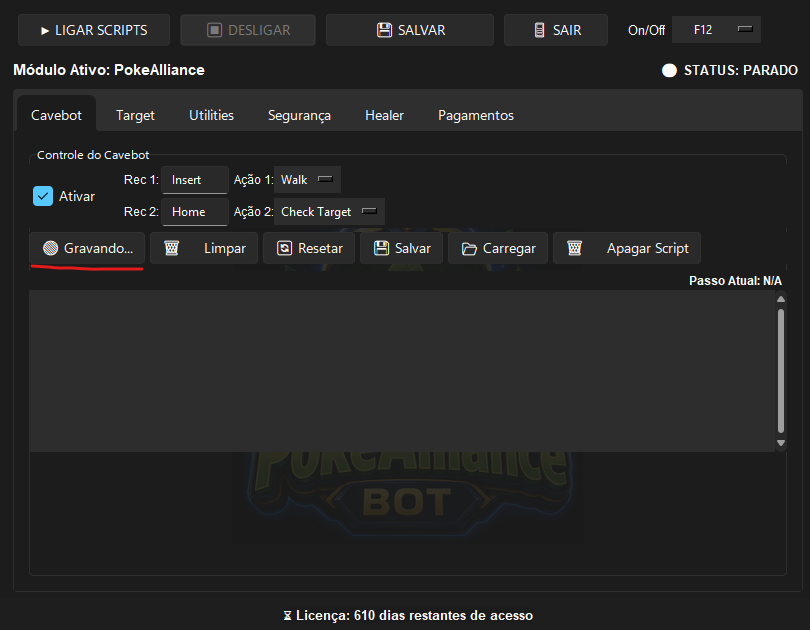The width and height of the screenshot is (810, 630).
Task: Click the Rec 2 Home hotkey field
Action: (x=195, y=212)
